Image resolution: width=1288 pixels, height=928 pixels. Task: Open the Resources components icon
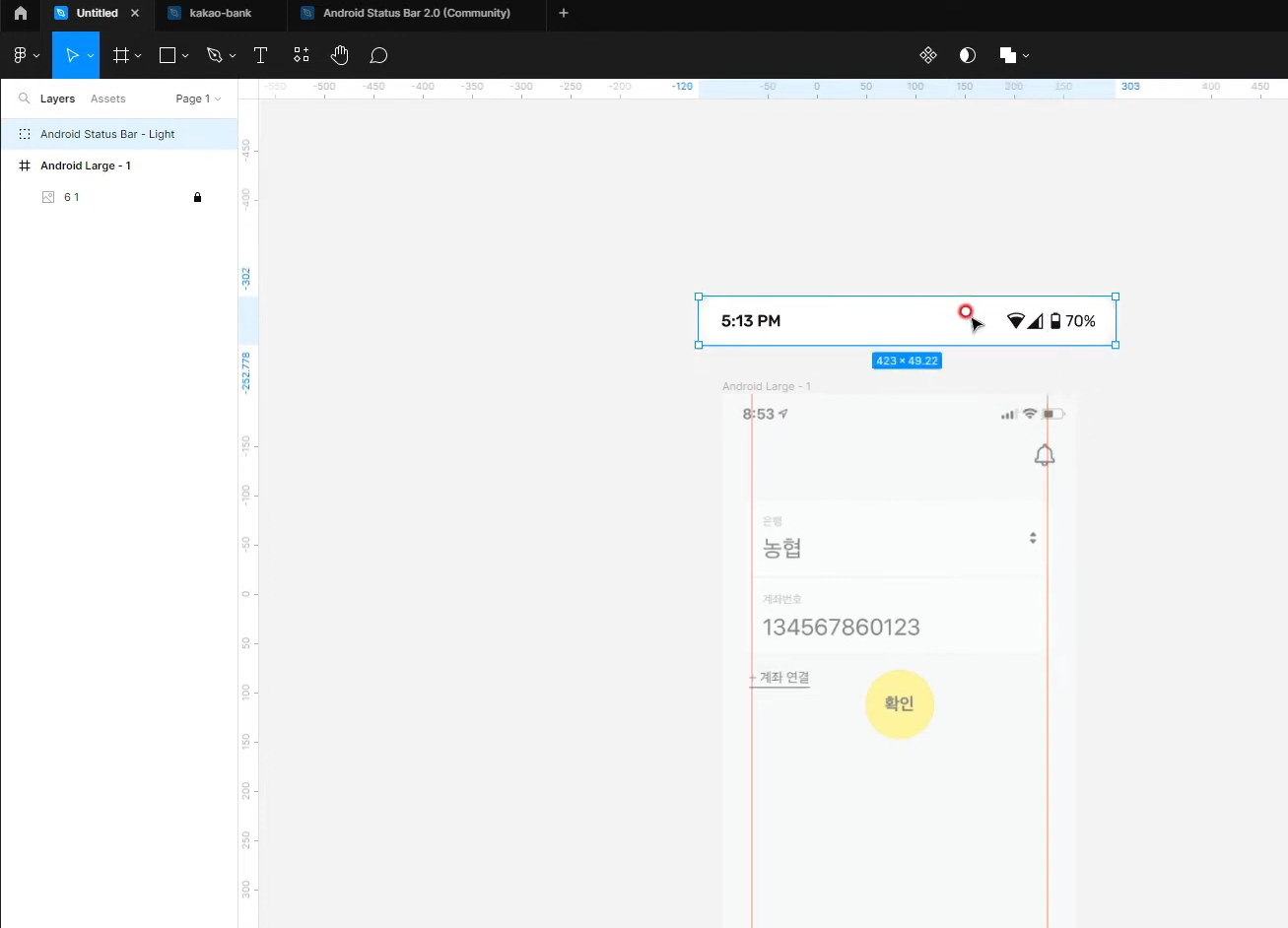pos(301,55)
